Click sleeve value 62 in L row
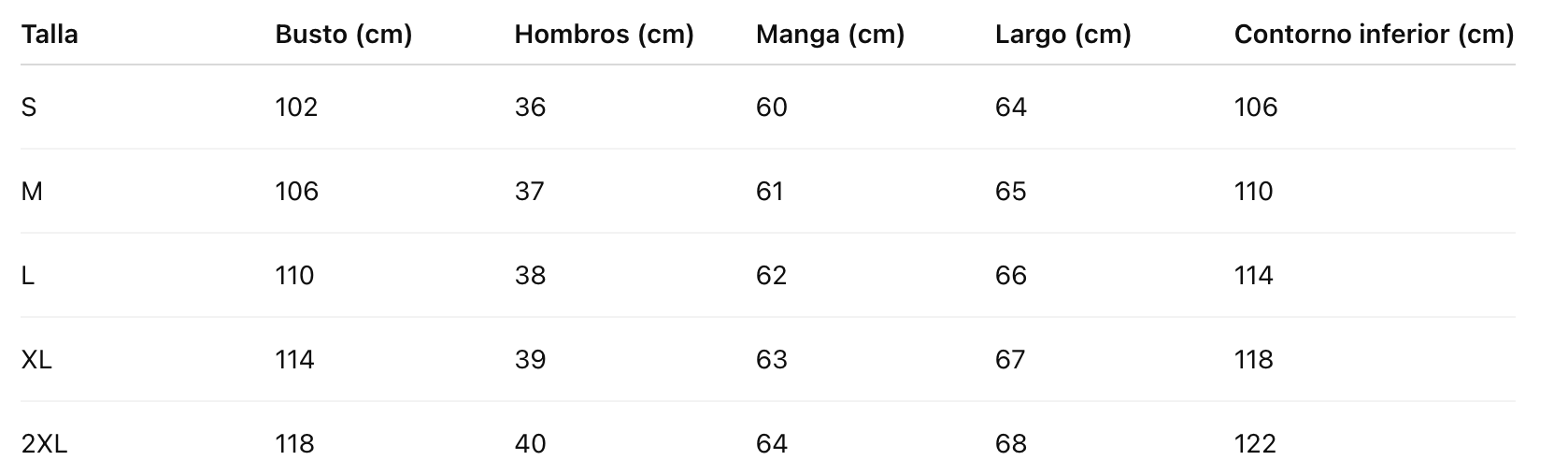This screenshot has width=1568, height=475. [771, 276]
